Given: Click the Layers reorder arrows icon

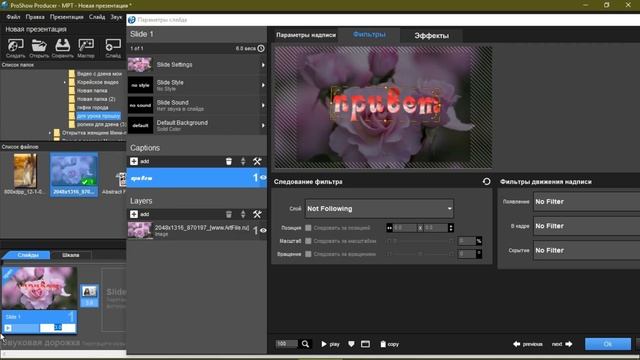Looking at the screenshot, I should (x=243, y=214).
